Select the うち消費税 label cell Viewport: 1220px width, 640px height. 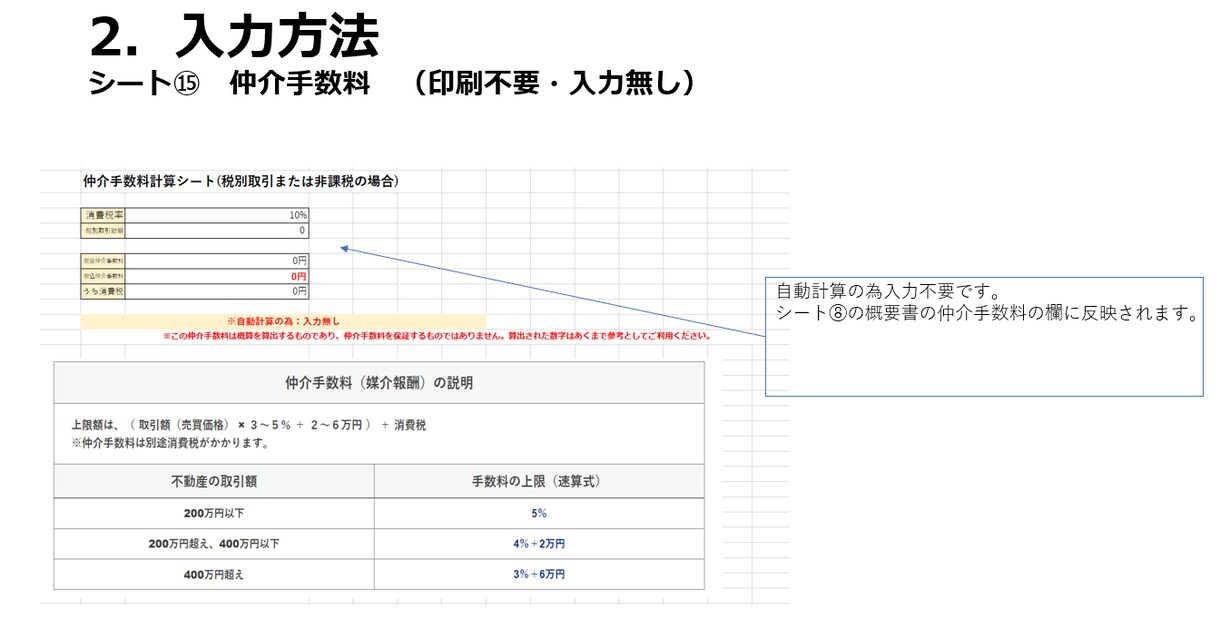point(104,291)
